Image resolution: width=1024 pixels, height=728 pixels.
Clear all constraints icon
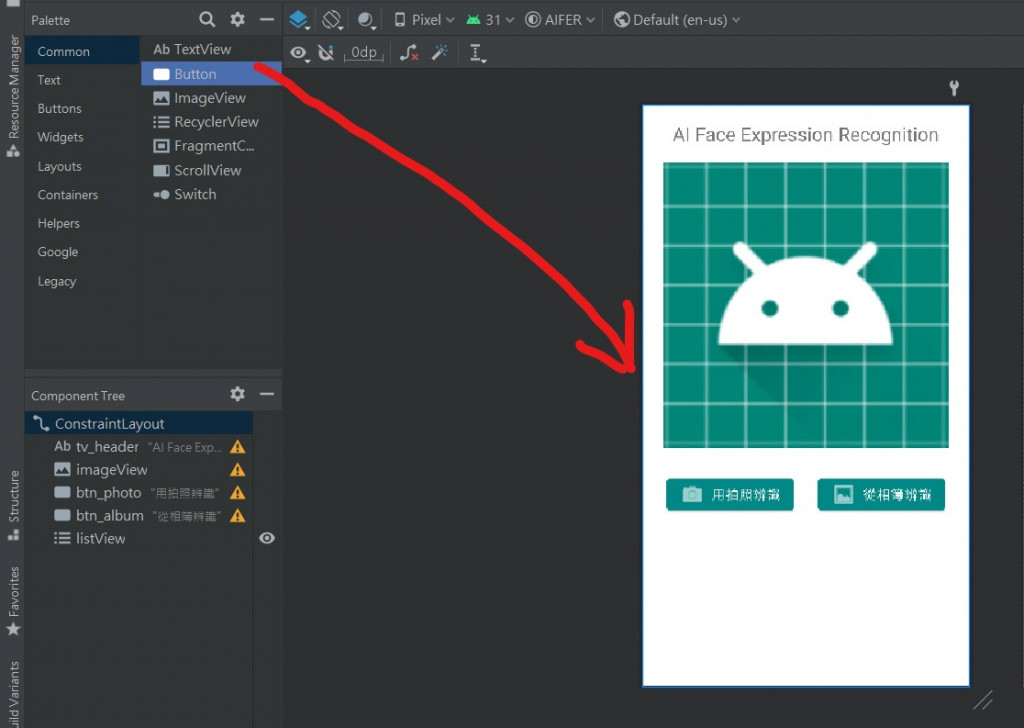point(409,53)
